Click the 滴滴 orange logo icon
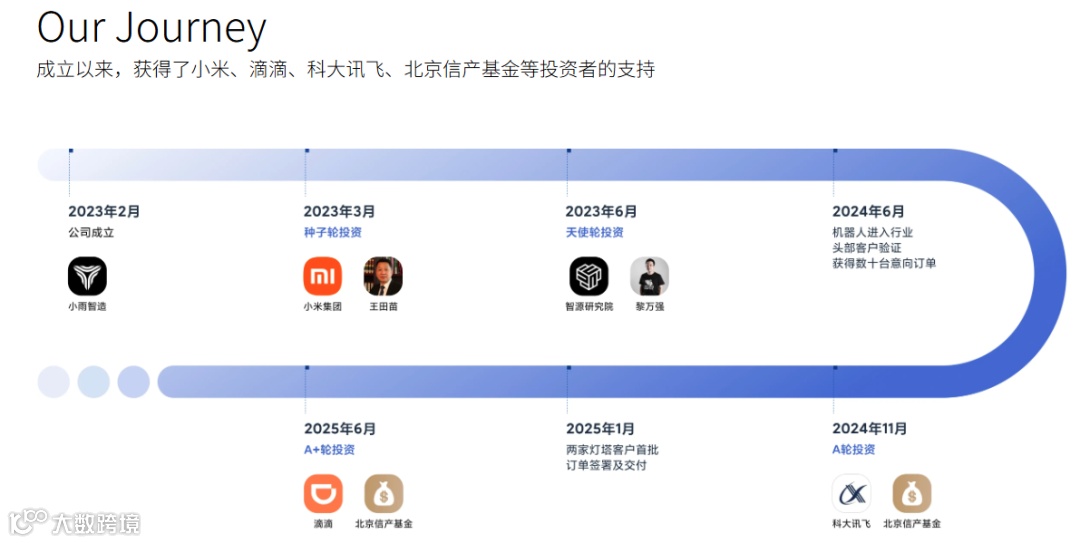The image size is (1080, 543). (x=323, y=493)
